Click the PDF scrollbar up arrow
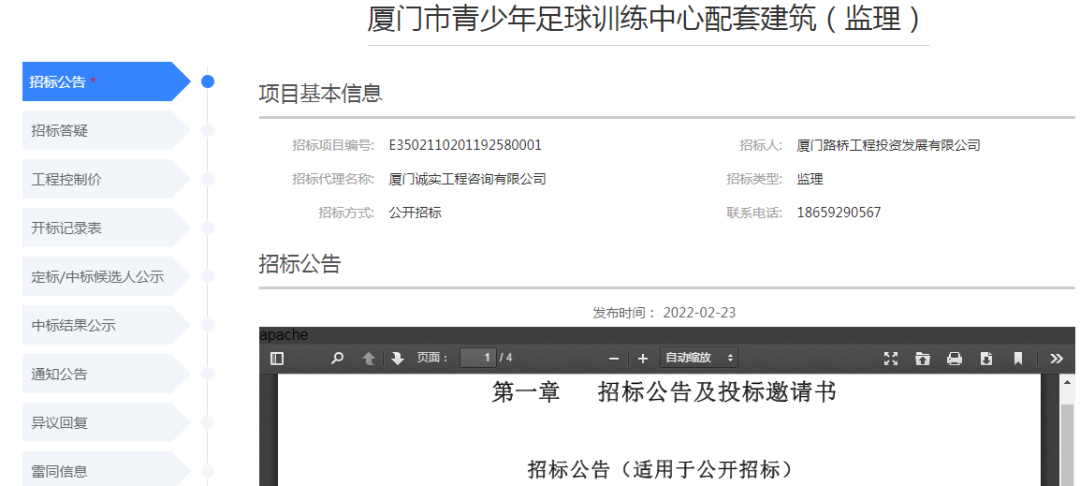This screenshot has width=1080, height=486. pyautogui.click(x=1067, y=381)
